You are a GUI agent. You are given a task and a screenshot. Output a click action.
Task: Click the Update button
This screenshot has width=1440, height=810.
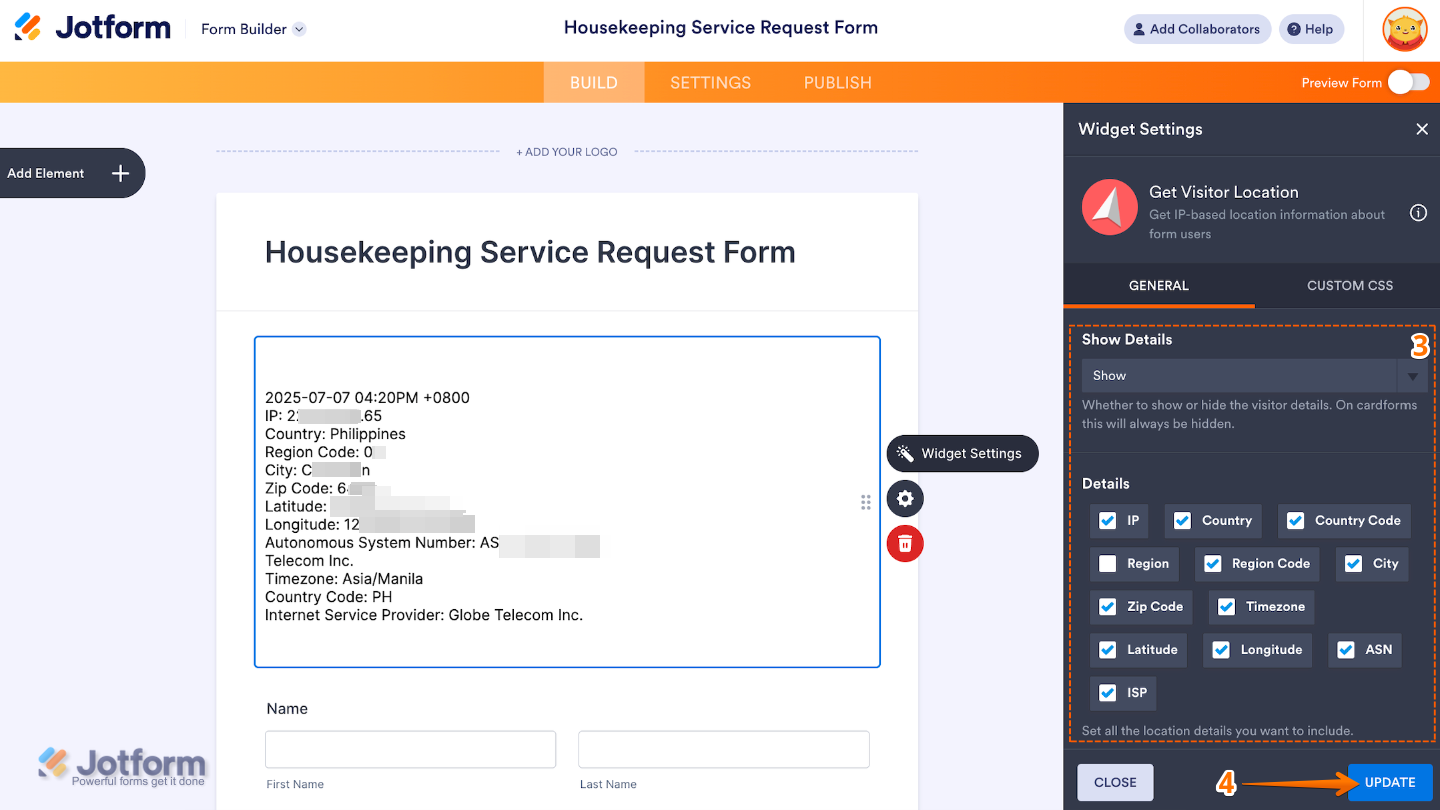[x=1390, y=783]
